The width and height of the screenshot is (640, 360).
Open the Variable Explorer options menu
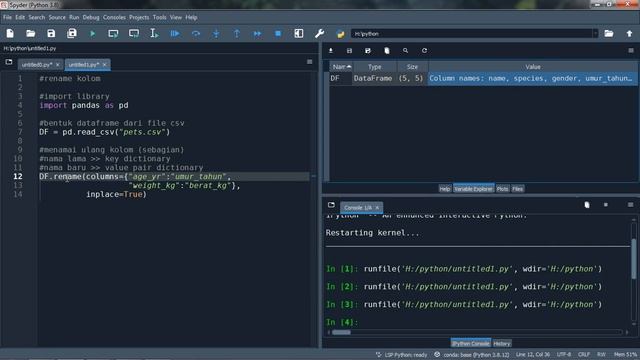(631, 51)
